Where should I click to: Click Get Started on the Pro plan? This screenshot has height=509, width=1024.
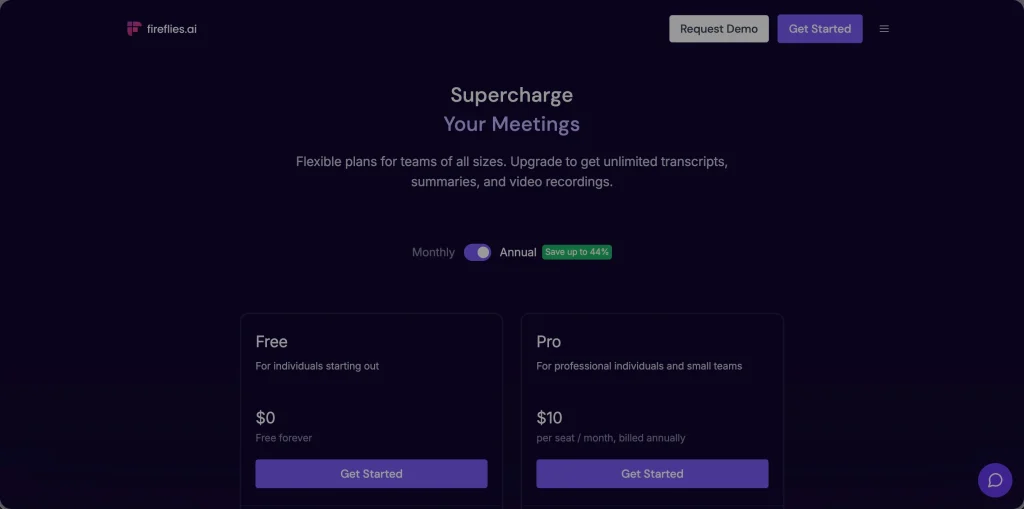coord(652,474)
